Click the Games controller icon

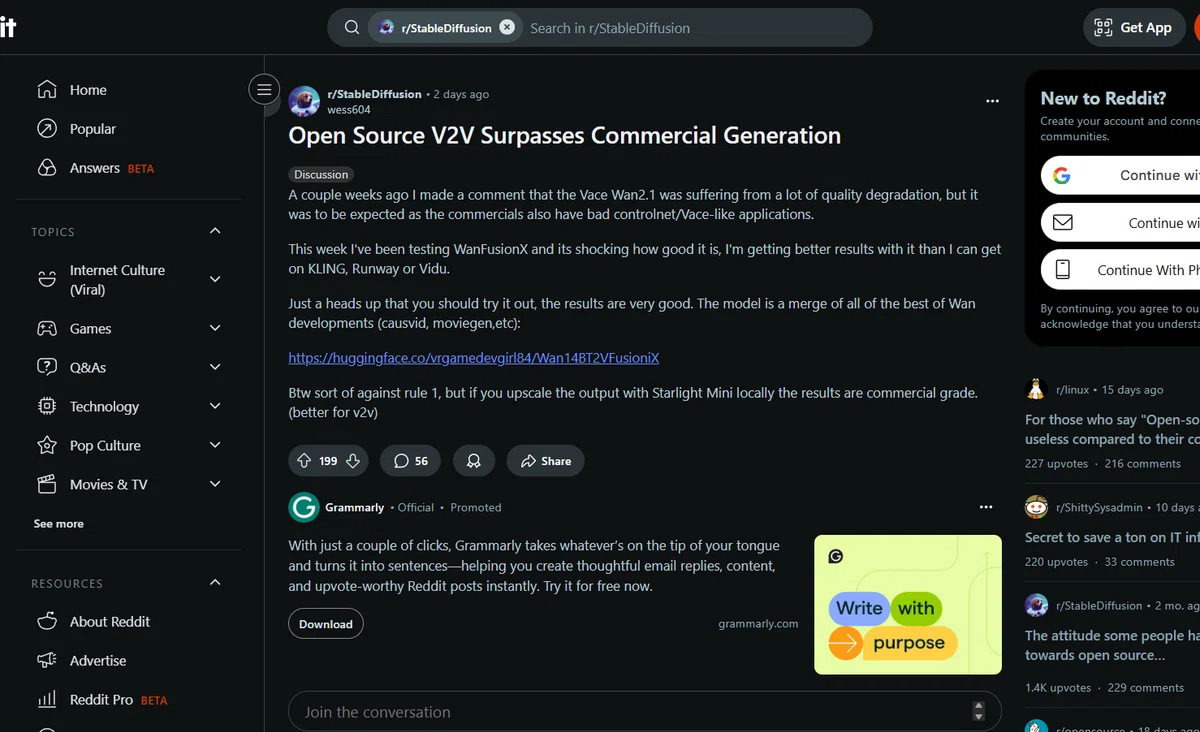pos(47,328)
